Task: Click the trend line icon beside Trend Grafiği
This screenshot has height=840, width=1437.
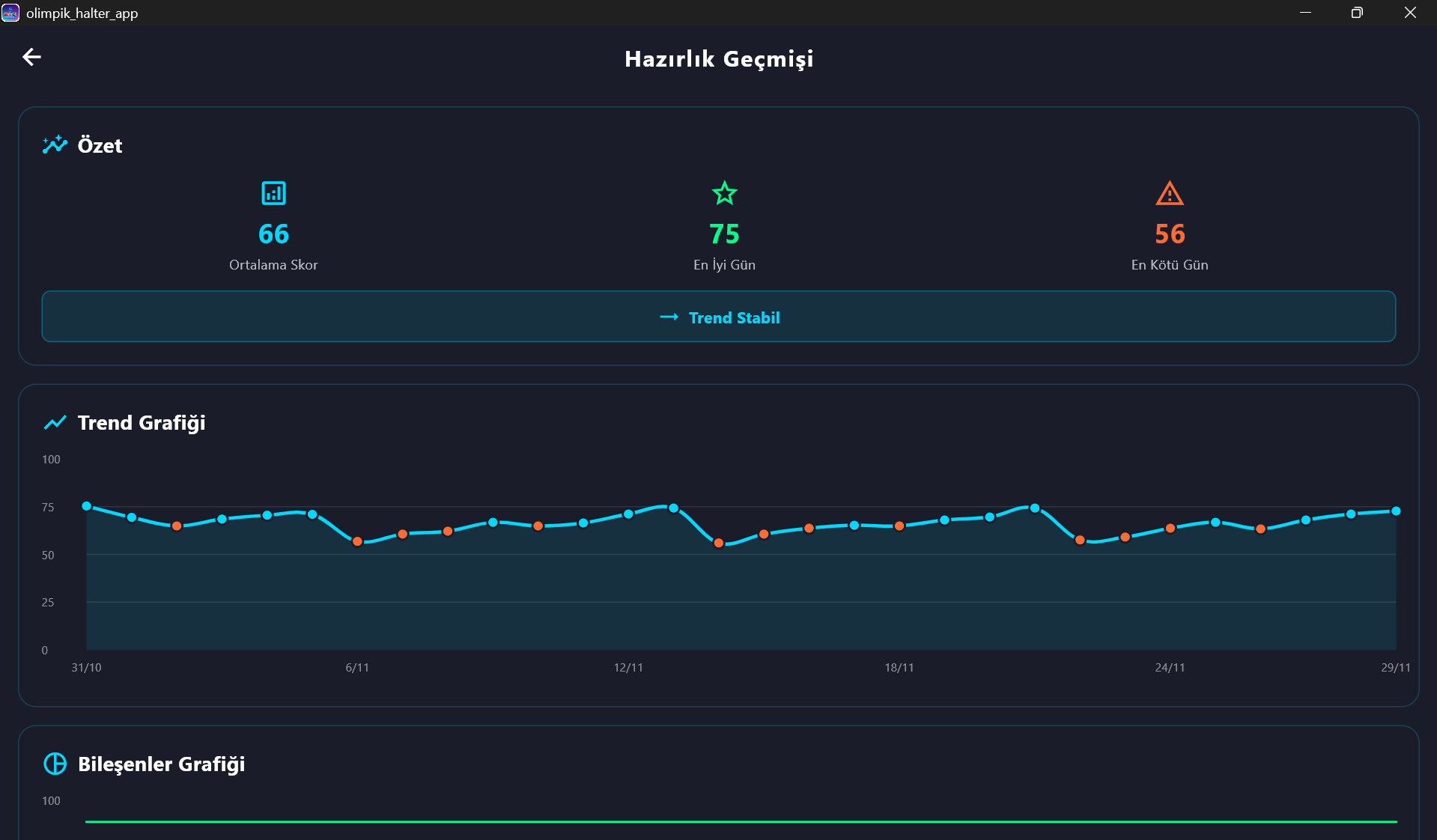Action: [x=55, y=423]
